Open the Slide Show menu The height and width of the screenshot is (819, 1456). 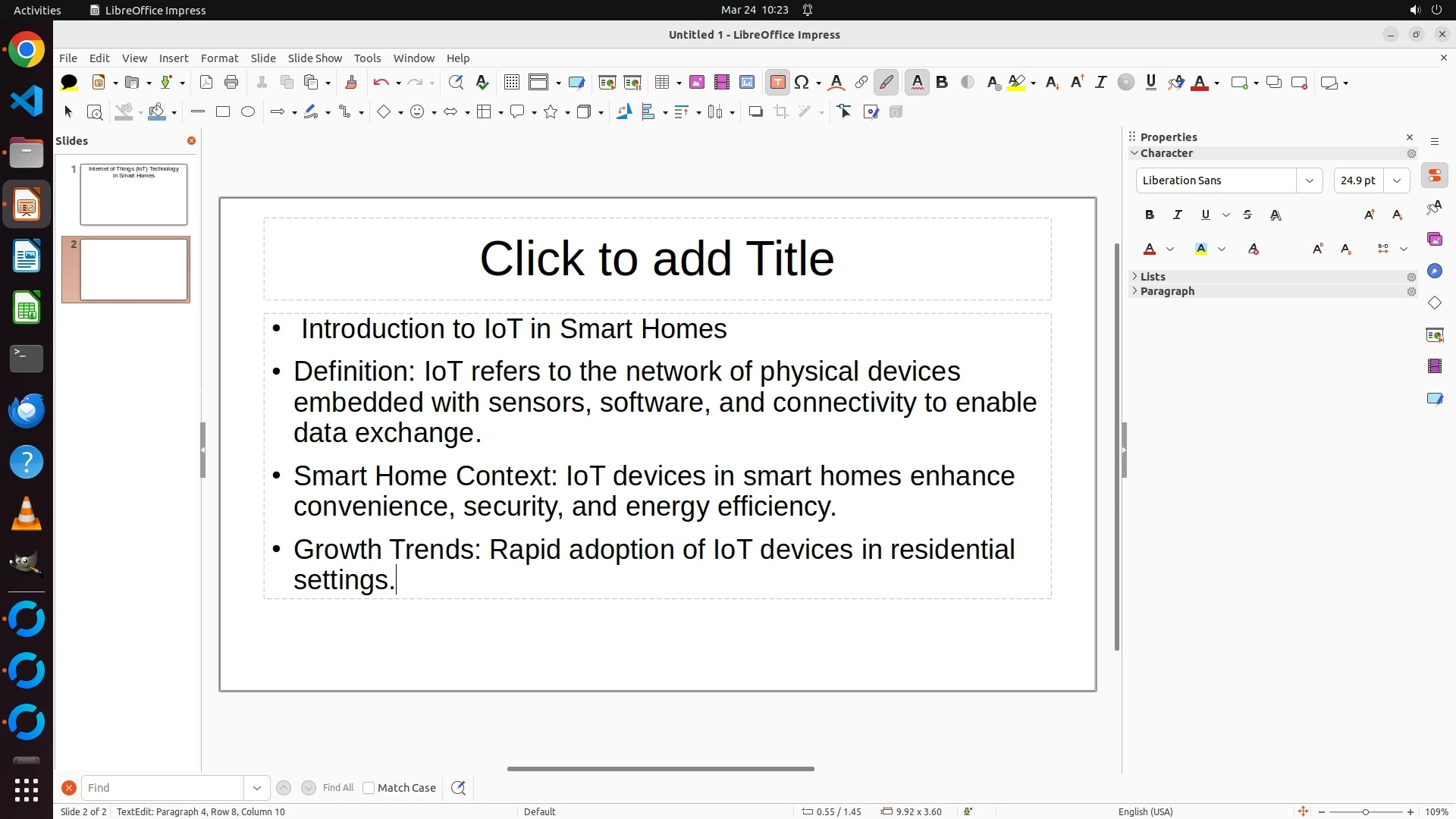tap(315, 58)
